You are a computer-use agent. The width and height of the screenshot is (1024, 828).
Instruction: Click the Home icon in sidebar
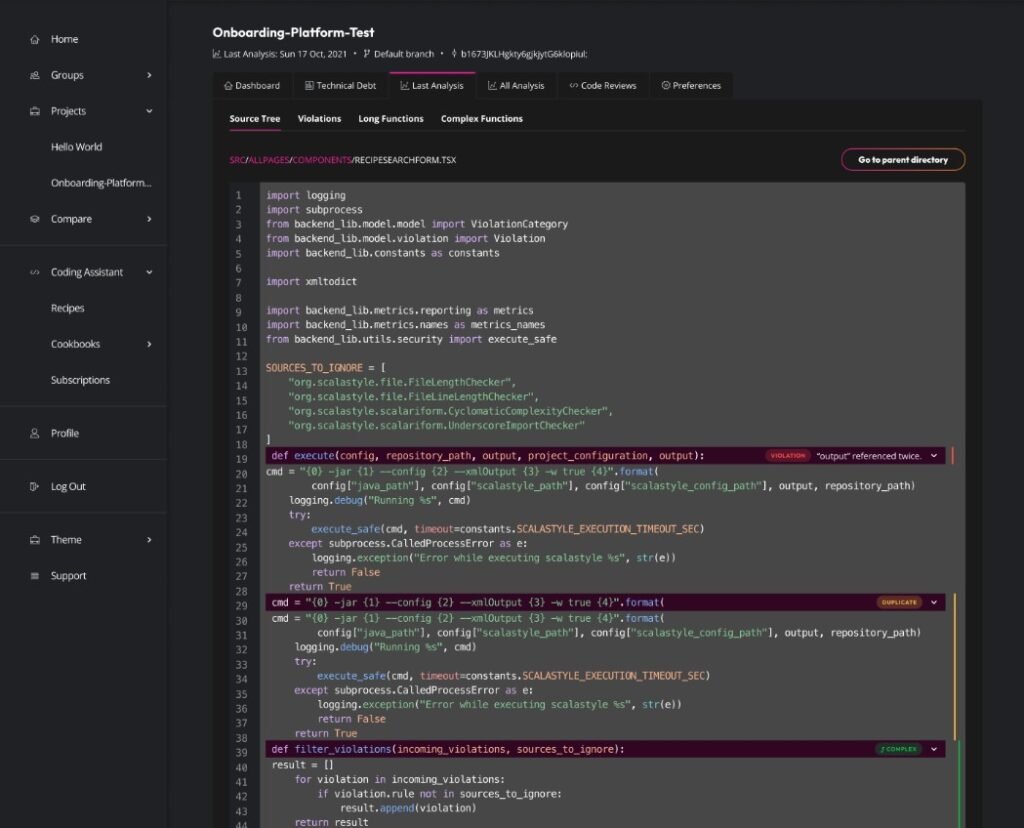coord(35,40)
